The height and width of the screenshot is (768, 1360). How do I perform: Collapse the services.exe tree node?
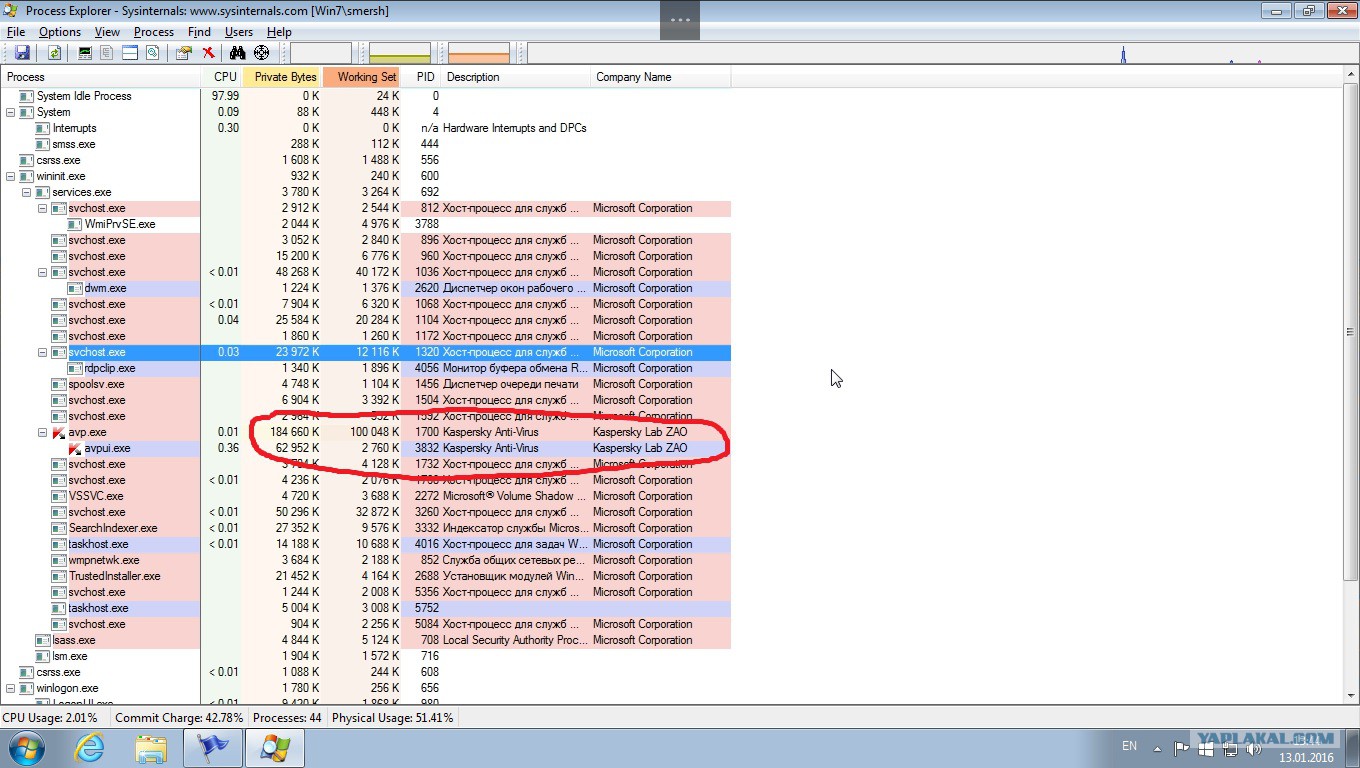click(26, 192)
